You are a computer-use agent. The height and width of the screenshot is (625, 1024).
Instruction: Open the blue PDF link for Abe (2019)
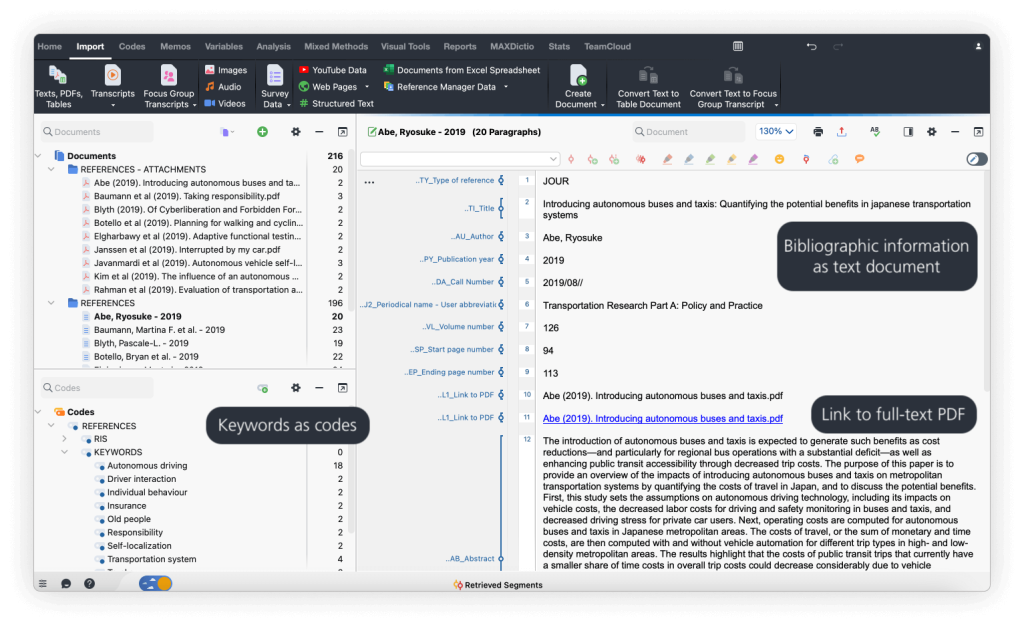(x=663, y=419)
